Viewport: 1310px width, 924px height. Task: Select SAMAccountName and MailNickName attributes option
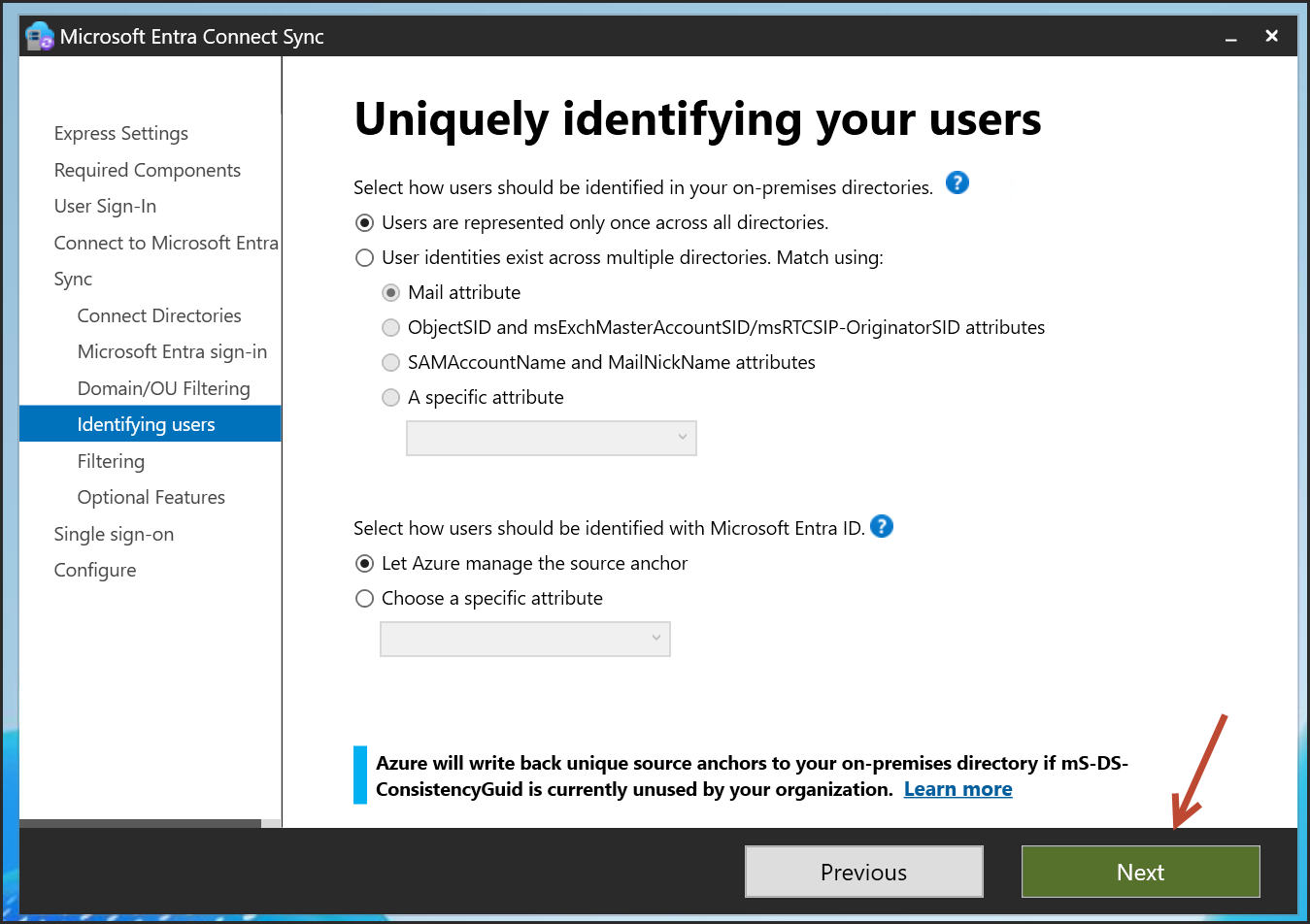click(x=391, y=363)
